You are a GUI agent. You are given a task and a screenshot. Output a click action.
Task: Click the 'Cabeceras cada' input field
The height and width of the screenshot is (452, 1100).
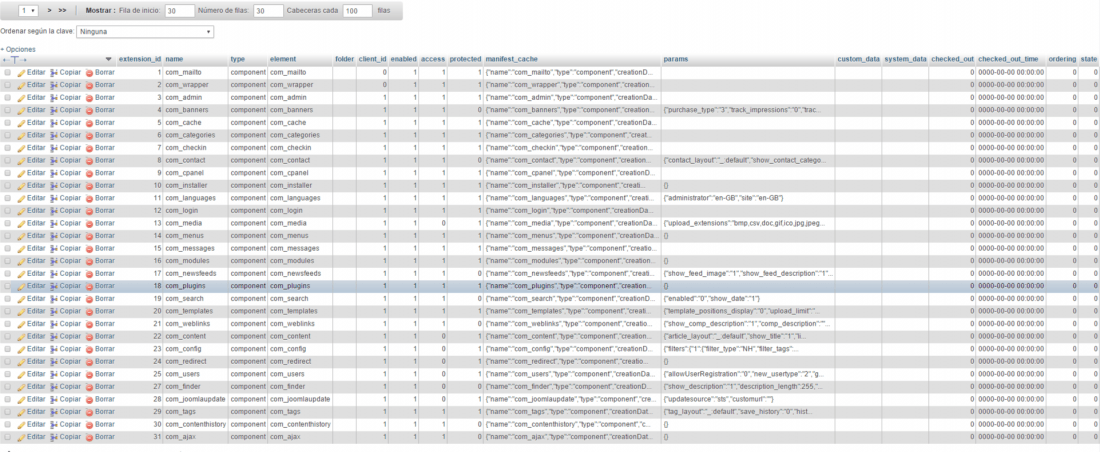click(358, 11)
